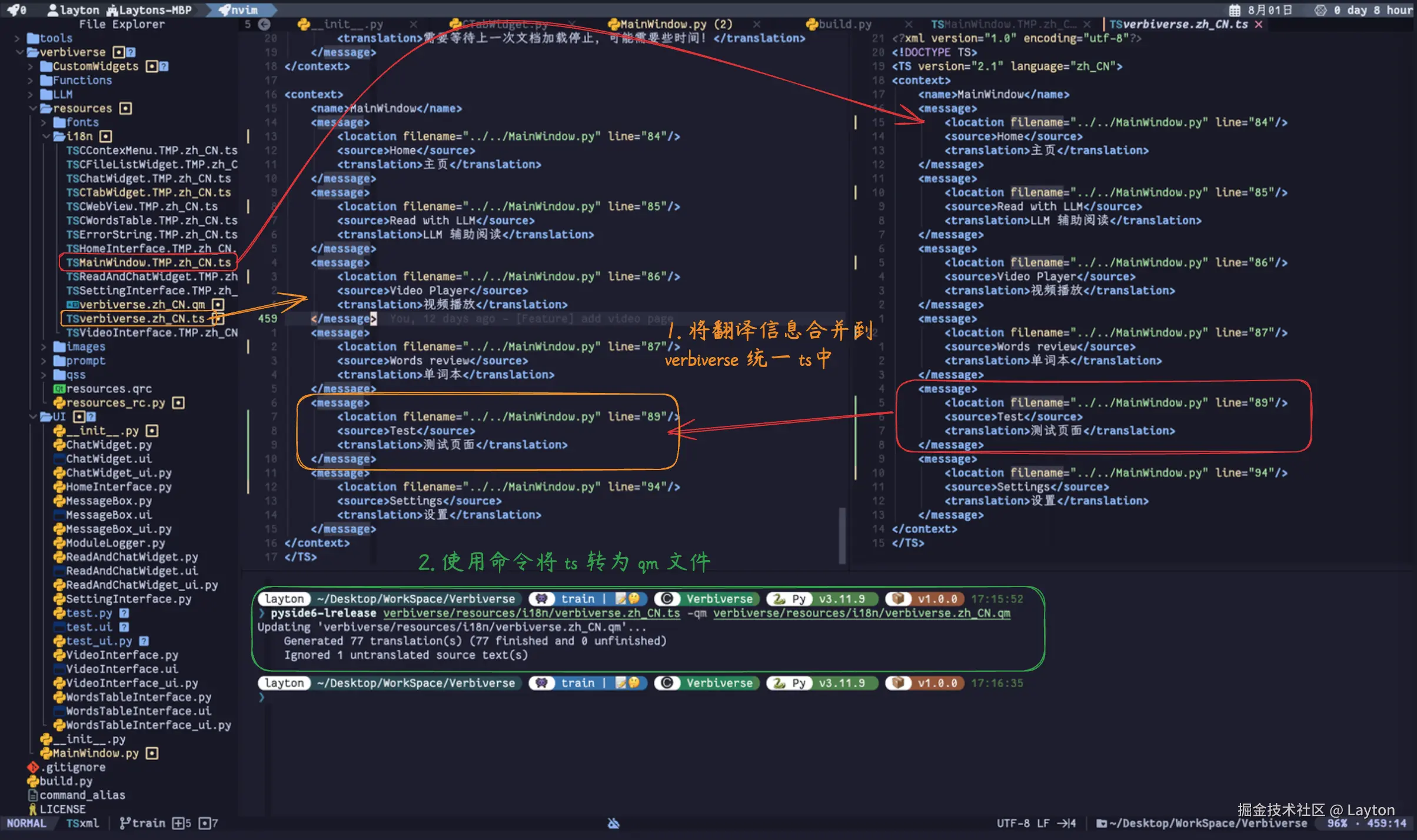This screenshot has width=1417, height=840.
Task: Click the diagnostics icon in bottom status line
Action: pyautogui.click(x=613, y=824)
